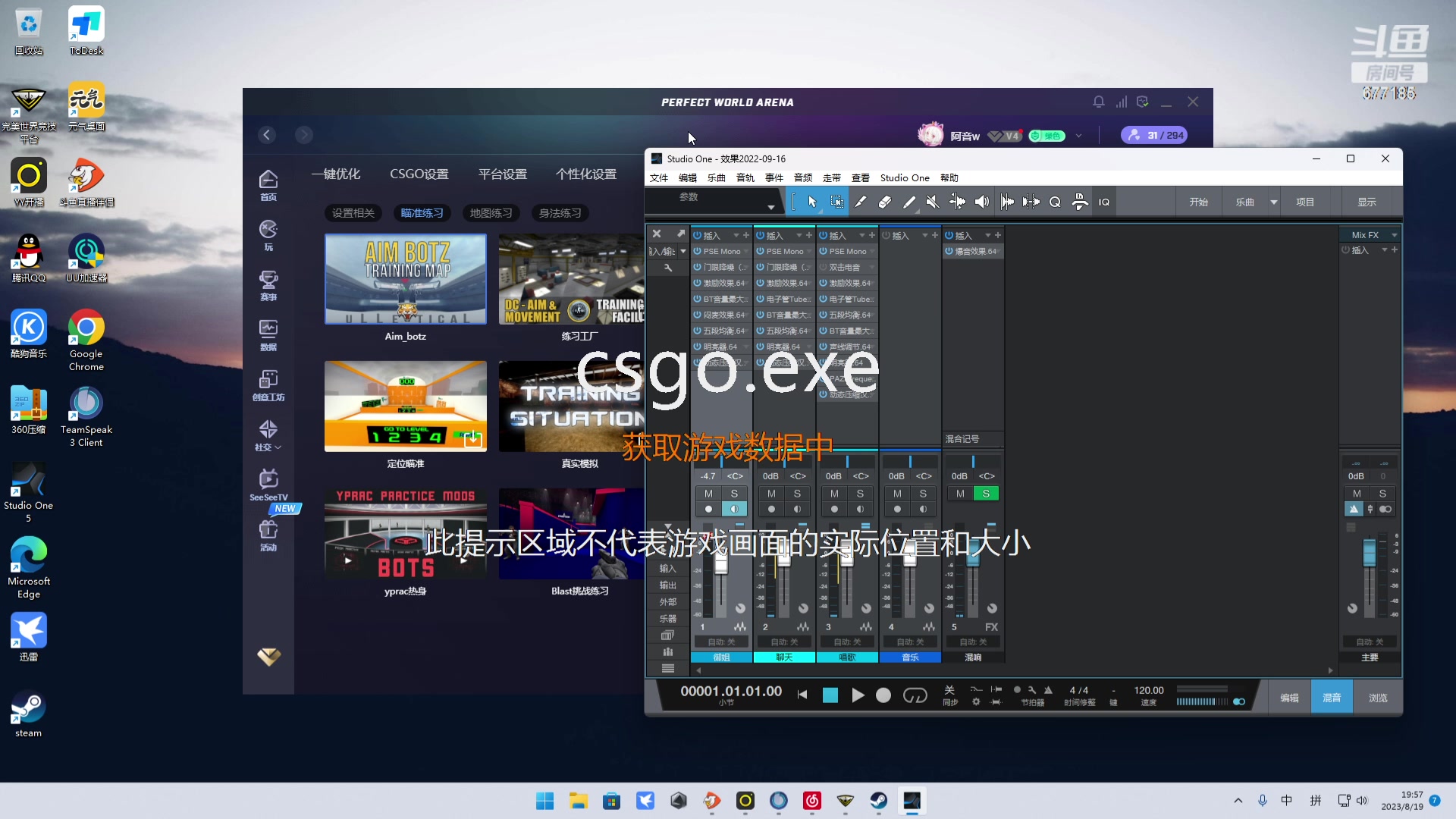This screenshot has height=819, width=1456.
Task: Open the 走带 menu in Studio One
Action: pyautogui.click(x=832, y=177)
